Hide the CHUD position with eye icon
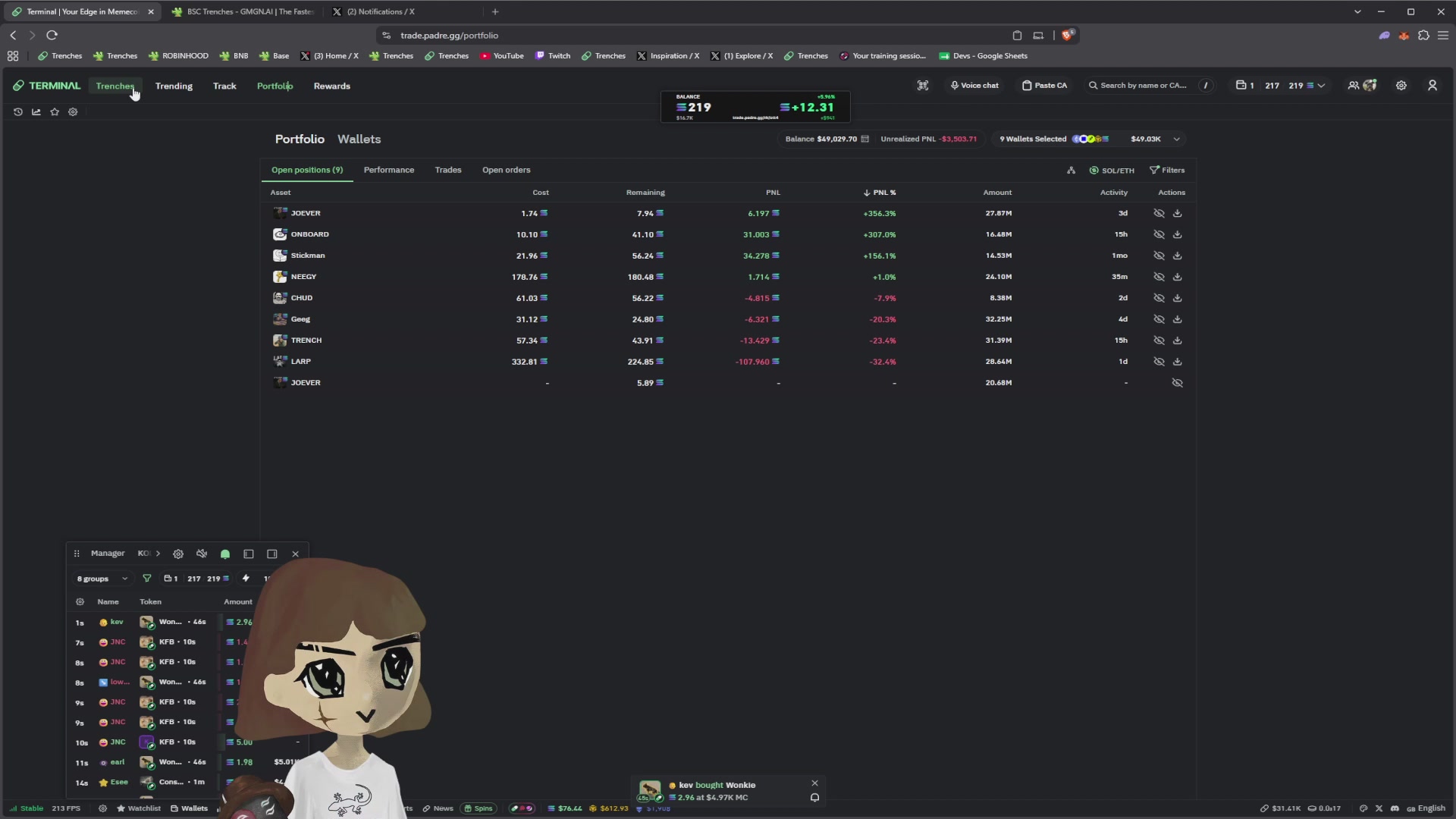Viewport: 1456px width, 819px height. [1159, 298]
